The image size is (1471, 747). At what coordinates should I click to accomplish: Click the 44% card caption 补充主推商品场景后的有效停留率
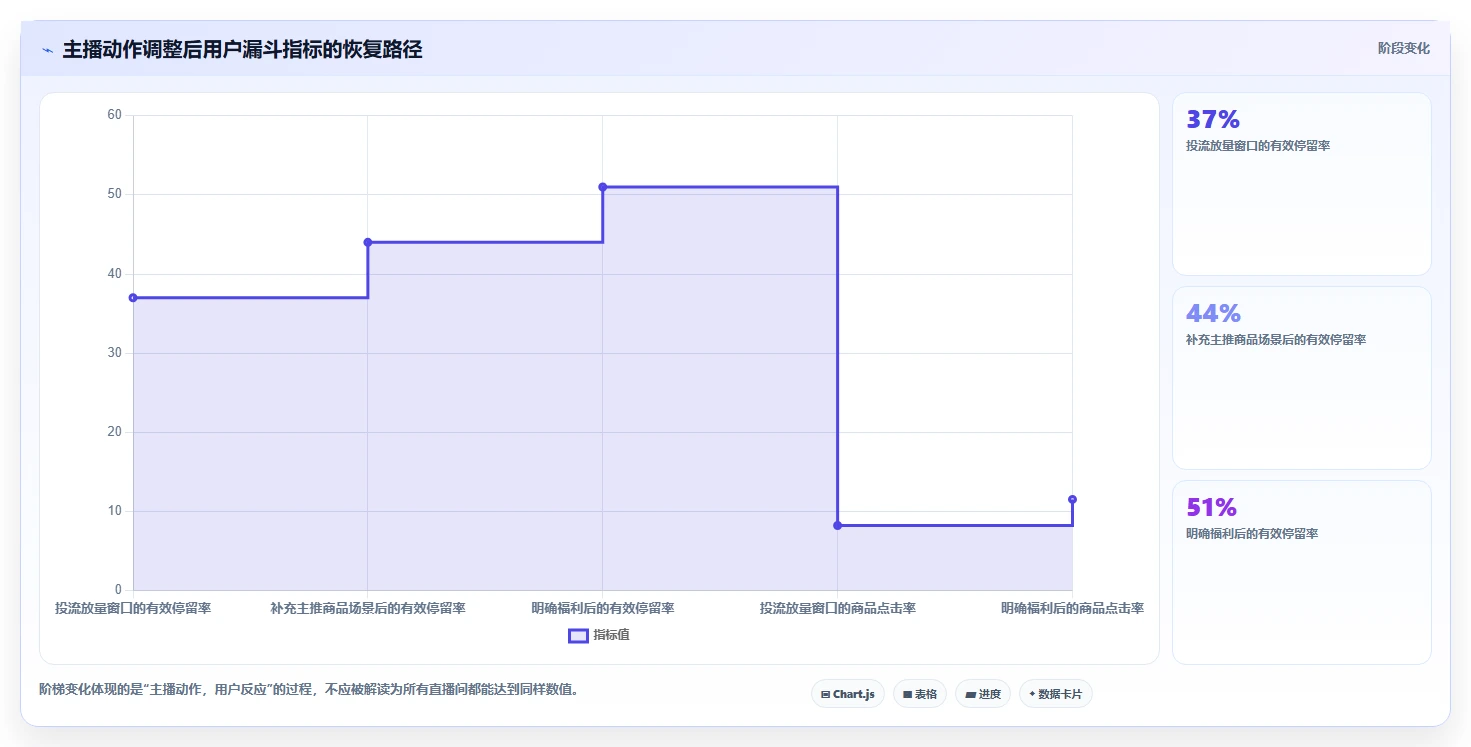click(x=1276, y=340)
